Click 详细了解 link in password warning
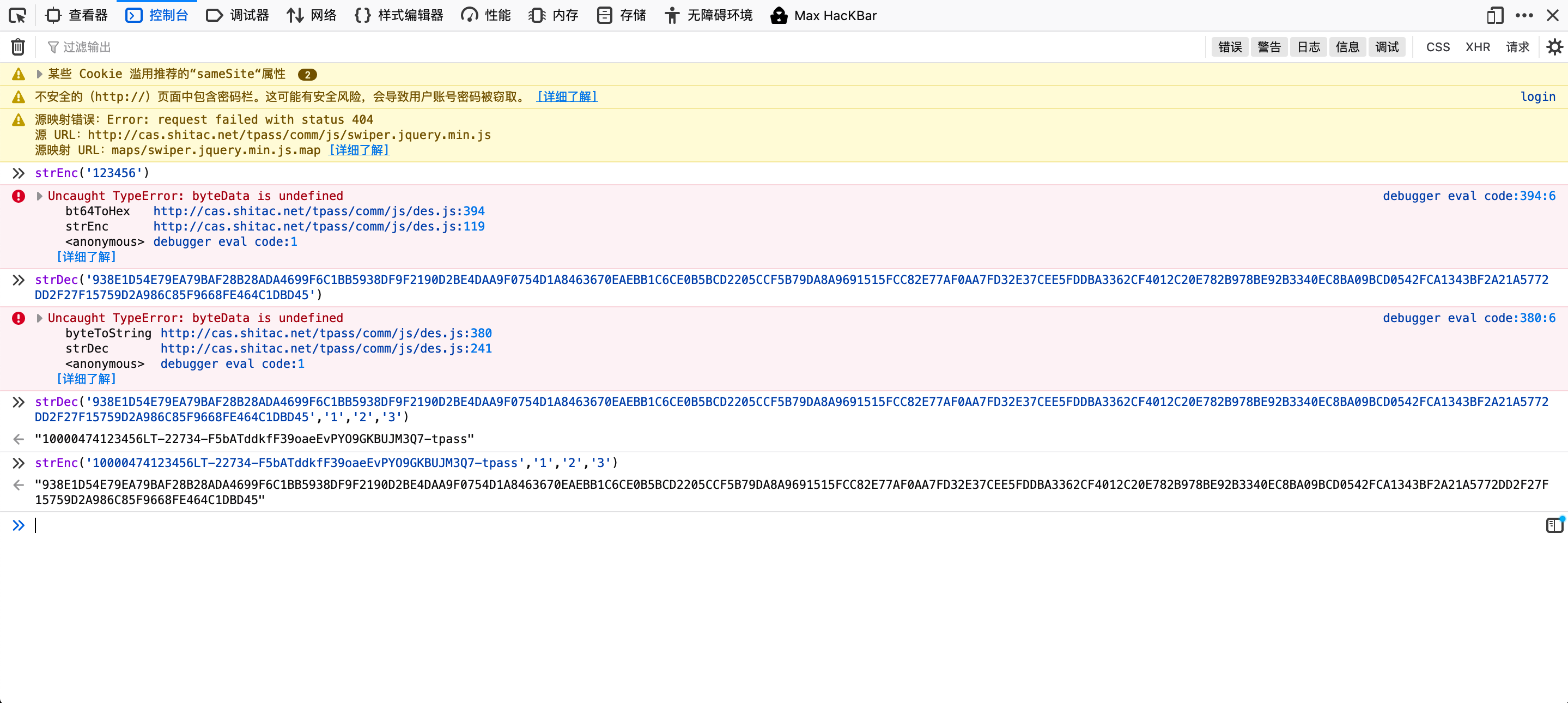The image size is (1568, 703). 567,97
